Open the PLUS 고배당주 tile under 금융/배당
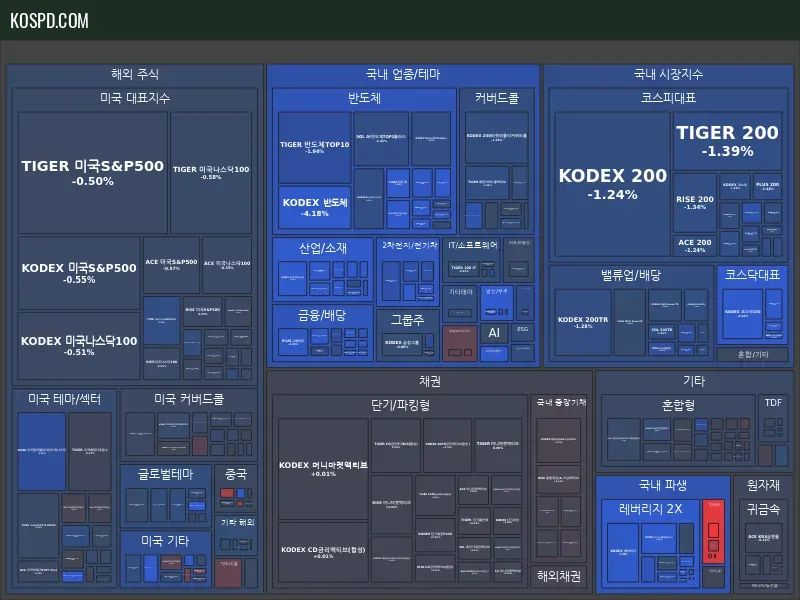The image size is (800, 600). pyautogui.click(x=293, y=342)
